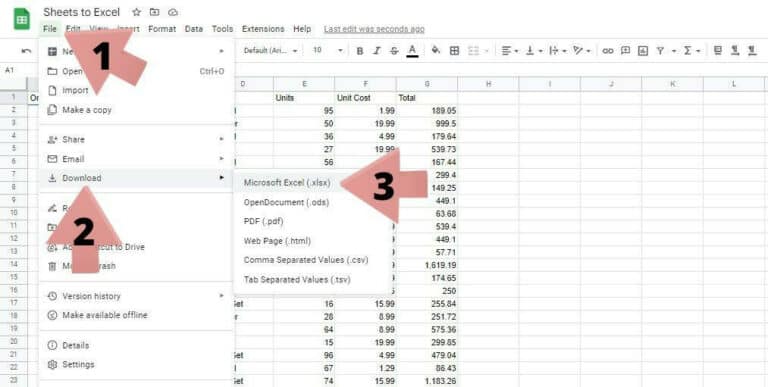Click the Make a copy icon
Screen dimensions: 768x387
click(x=52, y=110)
